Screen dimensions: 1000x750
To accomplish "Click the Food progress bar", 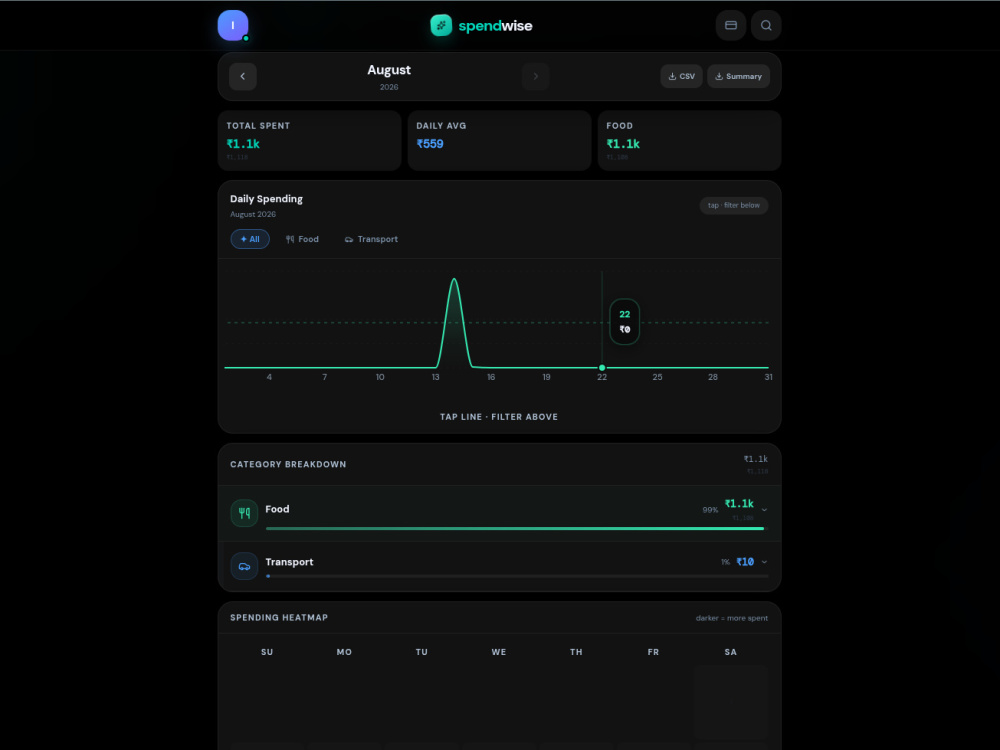I will (515, 529).
